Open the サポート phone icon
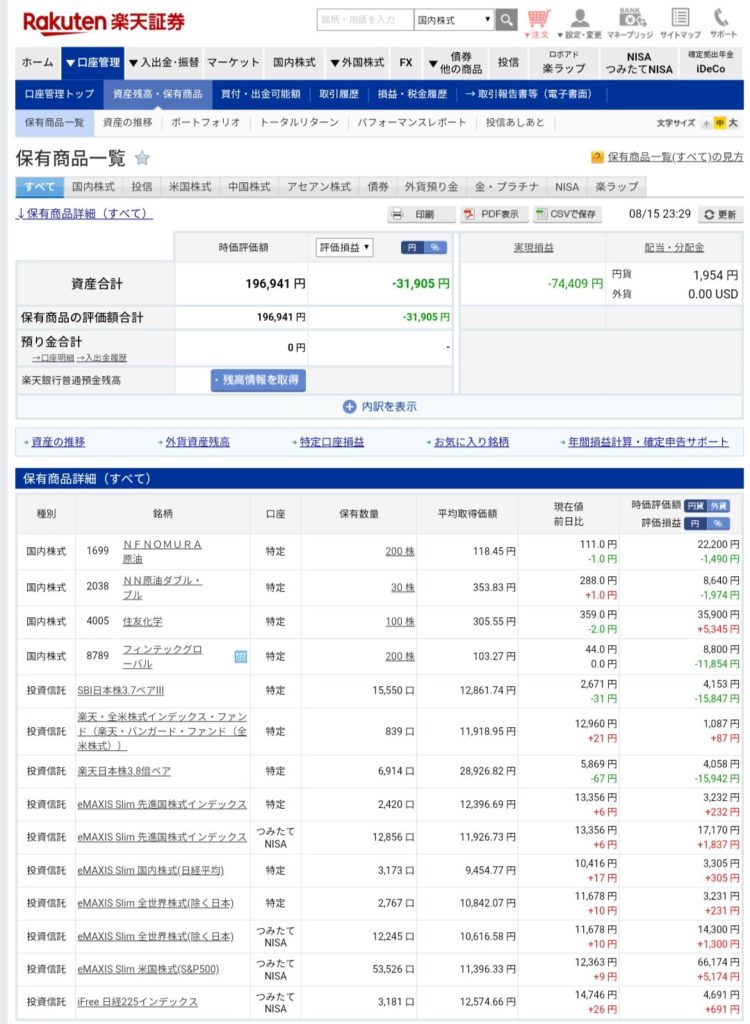 (x=723, y=24)
